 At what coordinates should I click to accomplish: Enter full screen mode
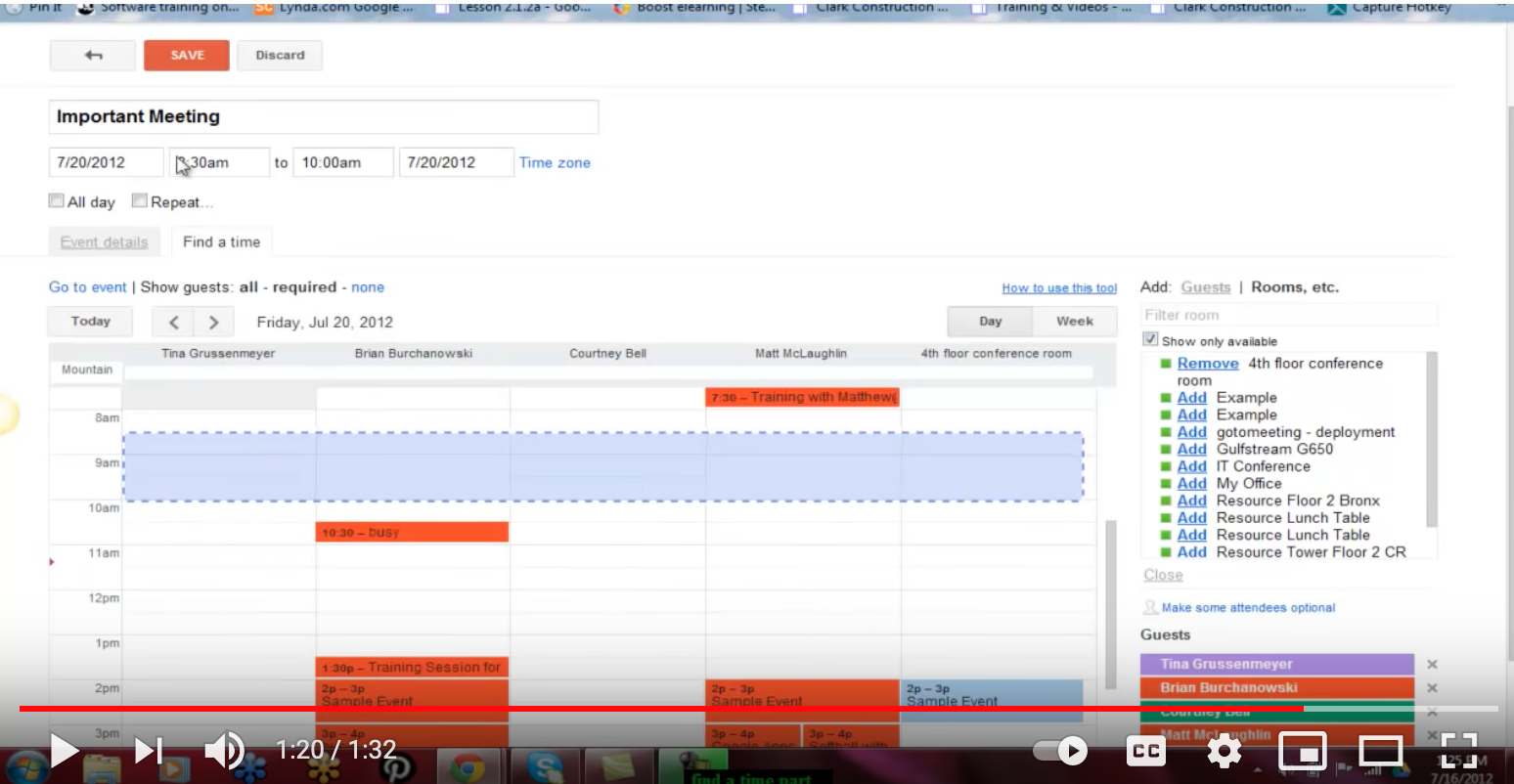point(1458,751)
